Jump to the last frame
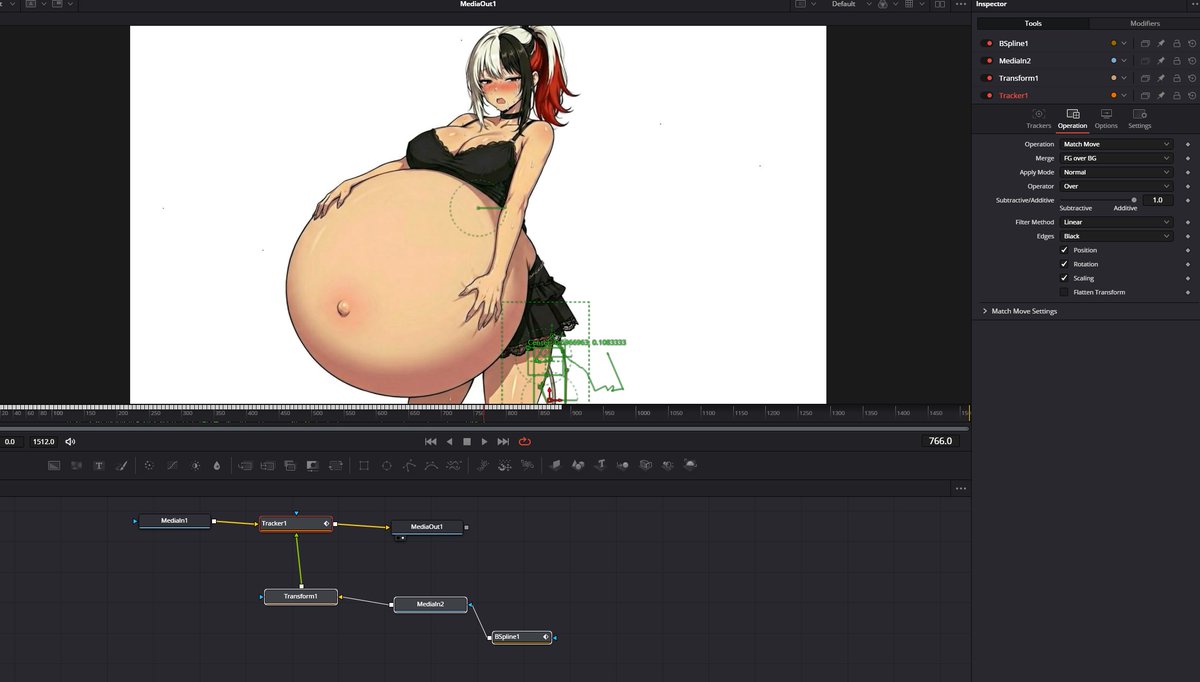The height and width of the screenshot is (682, 1200). point(503,441)
